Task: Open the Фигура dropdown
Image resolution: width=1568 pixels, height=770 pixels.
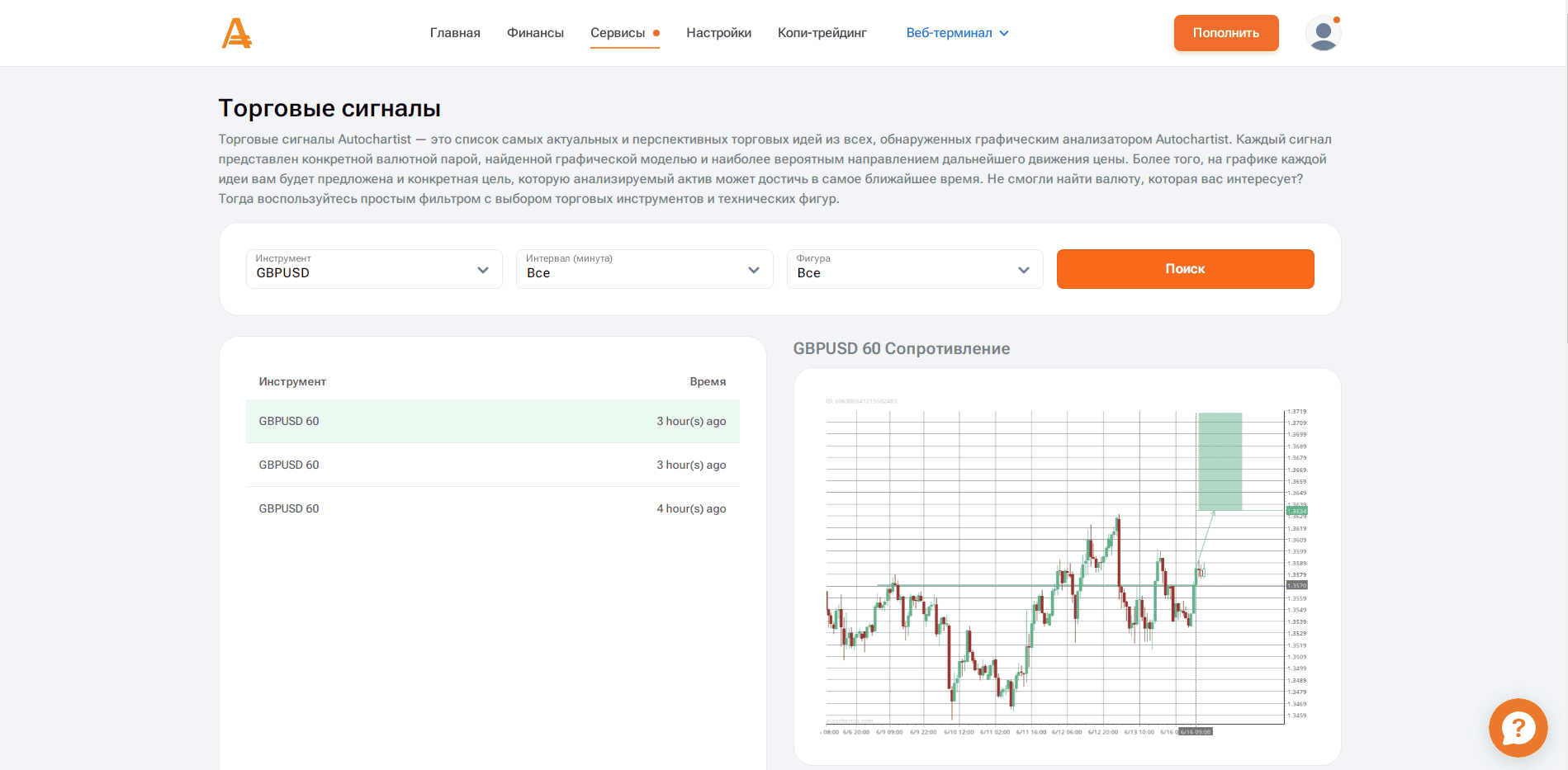Action: 915,269
